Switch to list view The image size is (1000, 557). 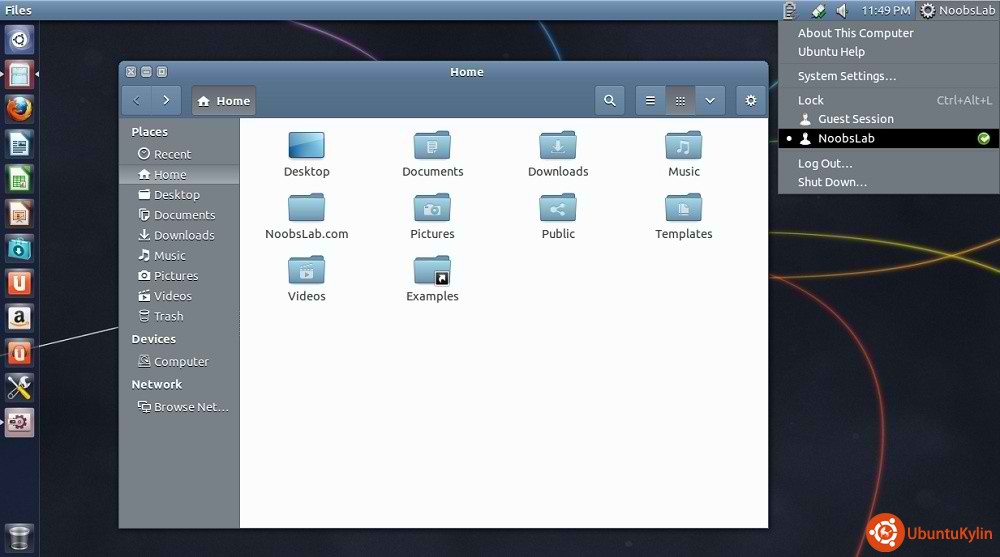click(650, 100)
